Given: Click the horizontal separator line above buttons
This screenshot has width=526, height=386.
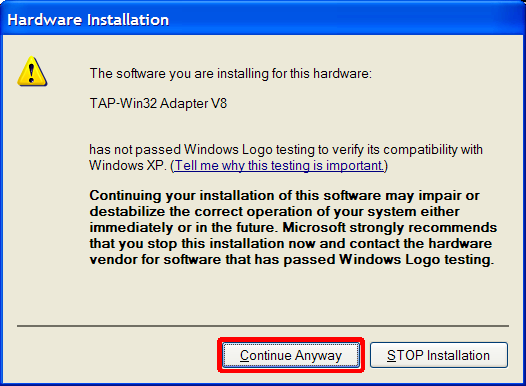Looking at the screenshot, I should (263, 325).
